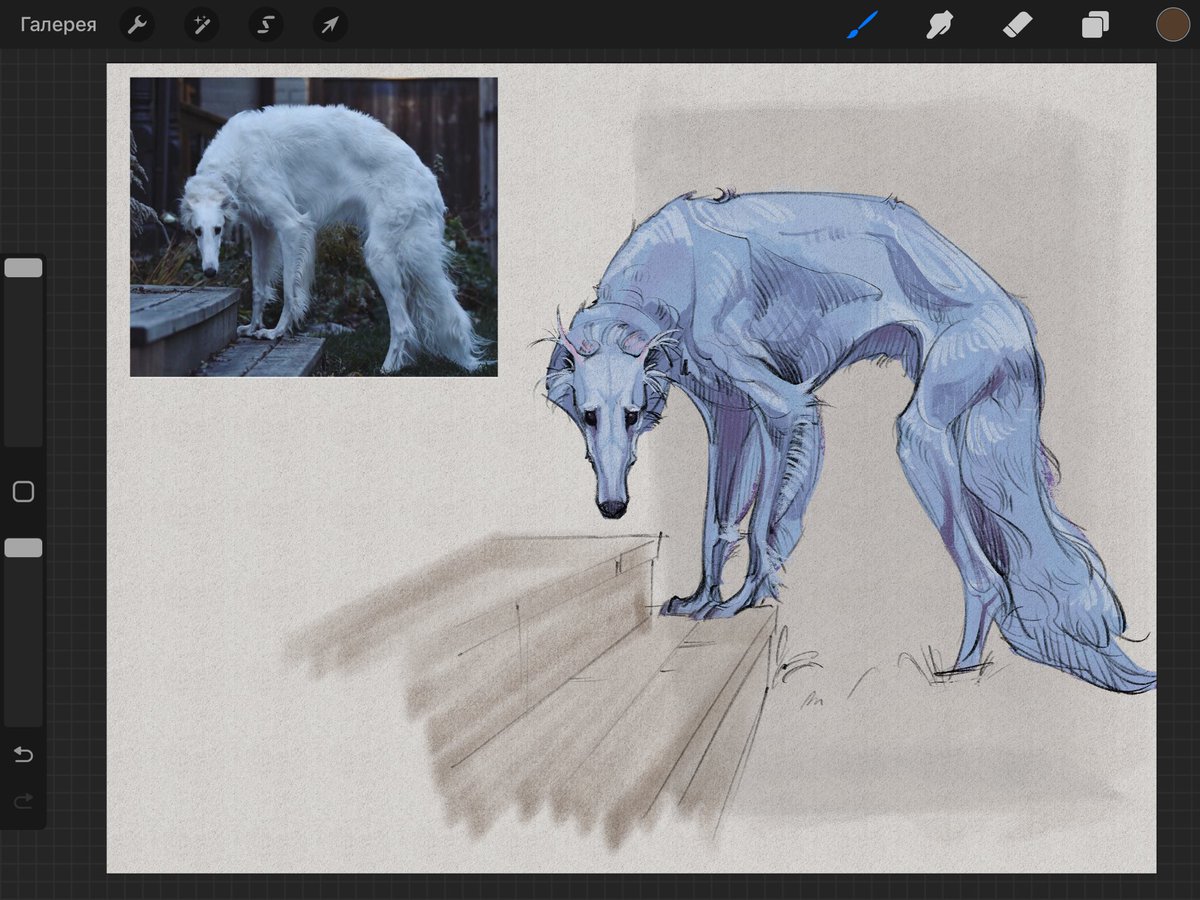Image resolution: width=1200 pixels, height=900 pixels.
Task: Tap the white dog reference photo
Action: coord(314,227)
